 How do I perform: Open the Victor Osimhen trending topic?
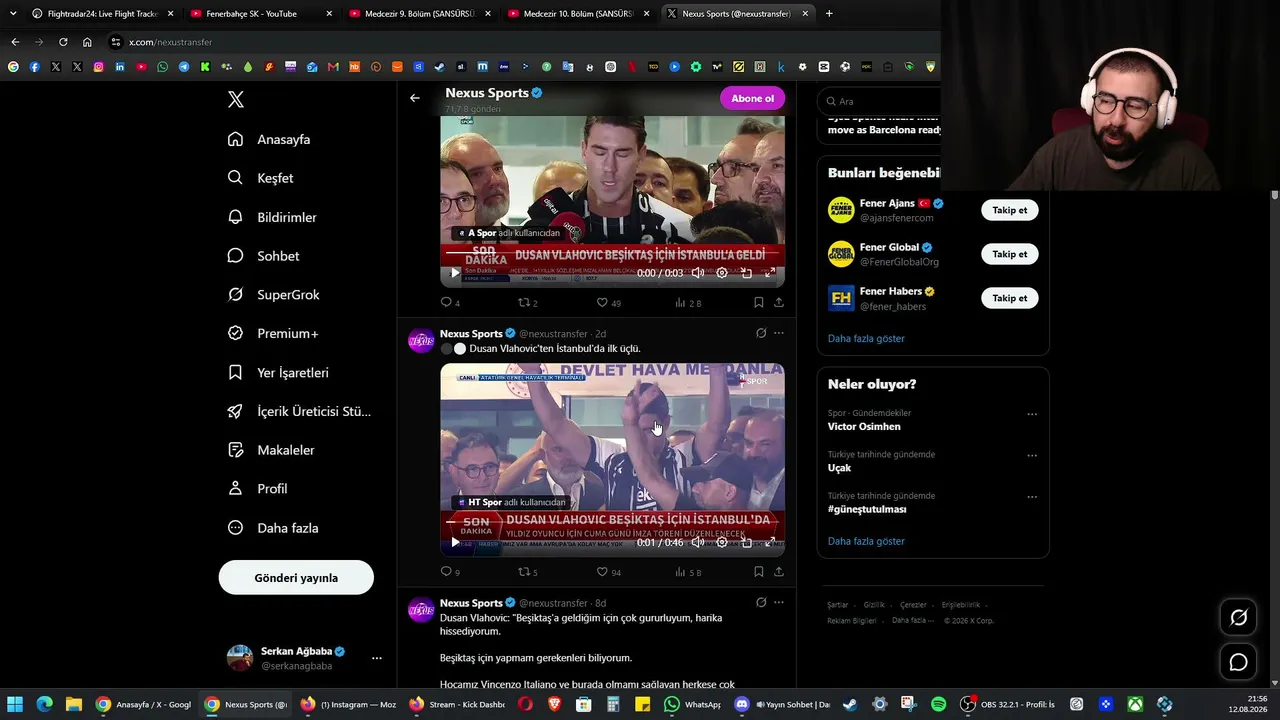click(x=864, y=426)
